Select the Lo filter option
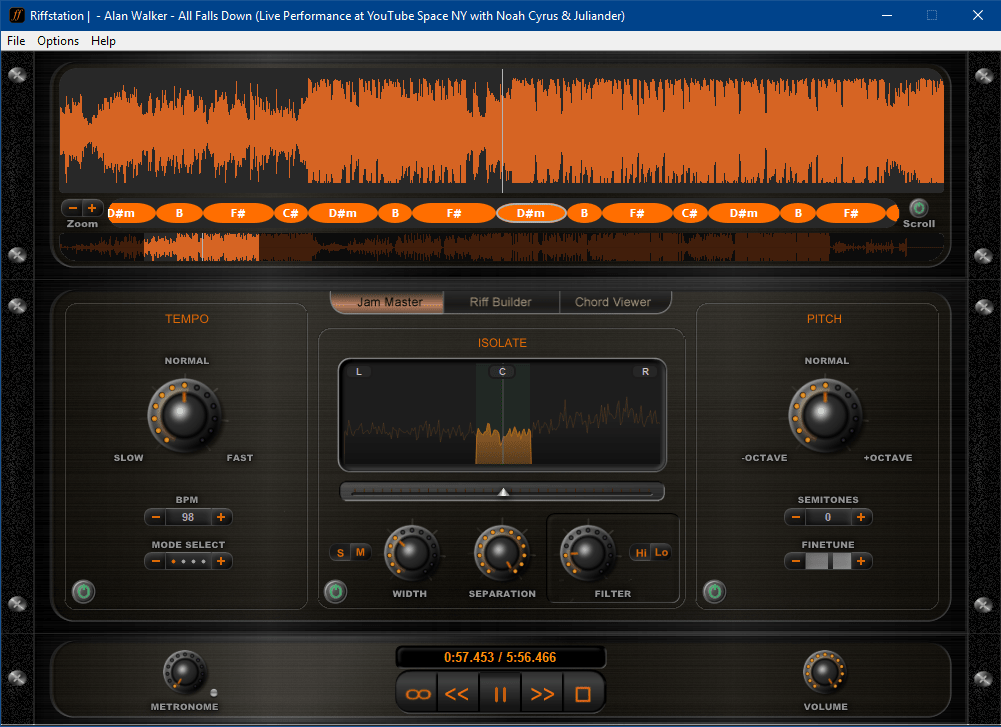Viewport: 1001px width, 727px height. pos(661,553)
